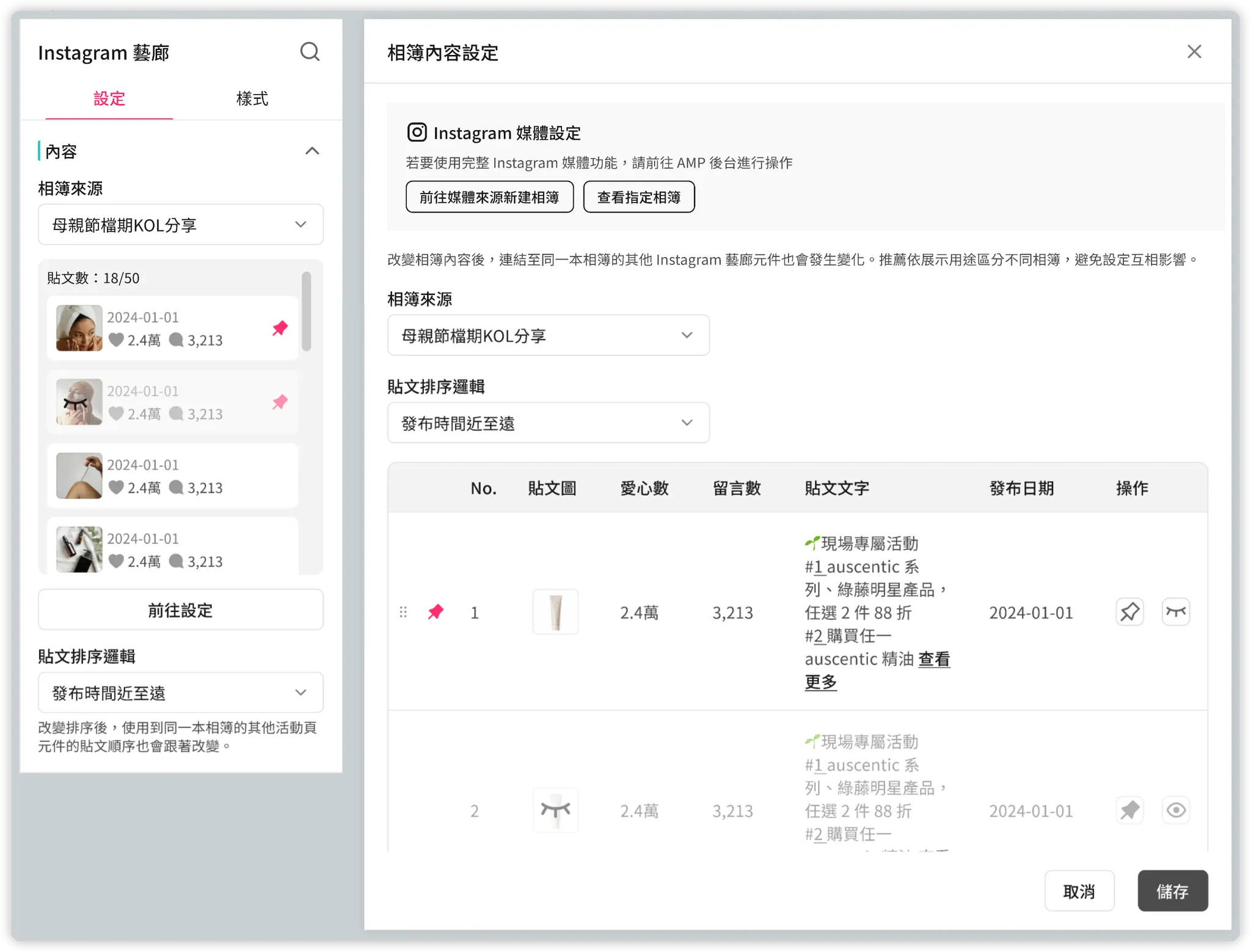Click the drag handle of row 1

[403, 612]
